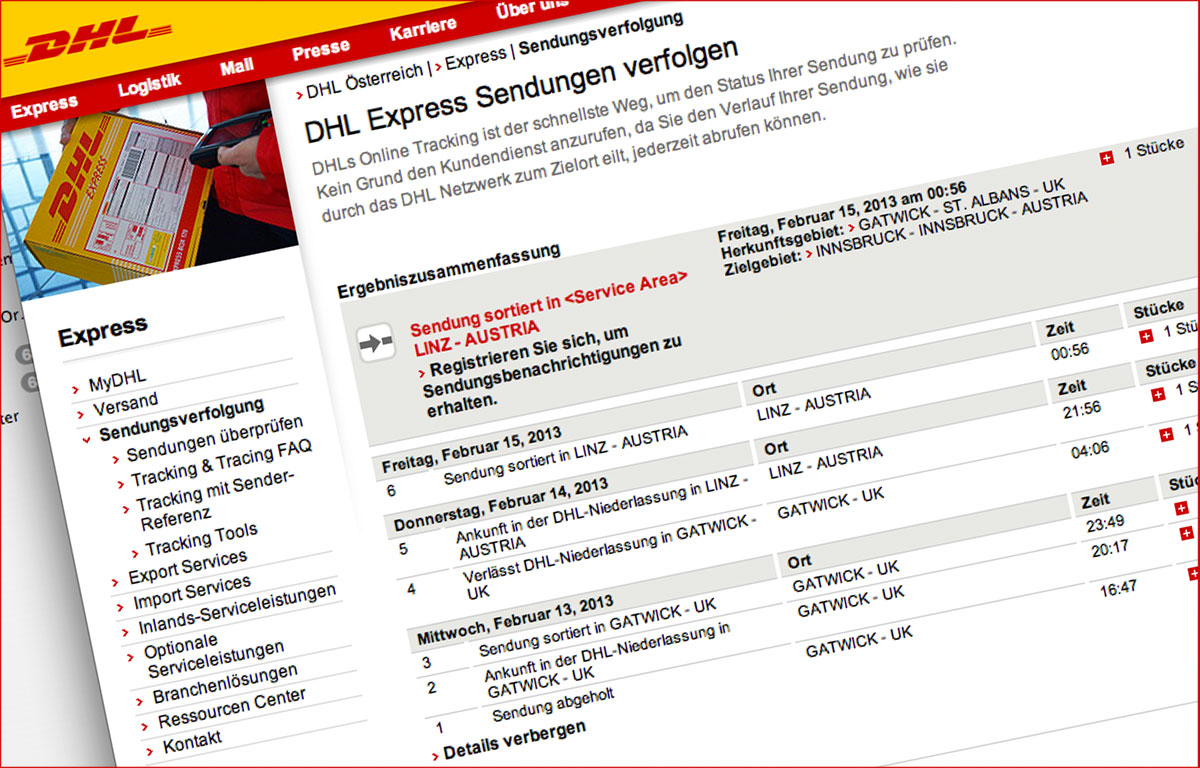Click the 'Donnerstag, Februar 14, 2013' date header
Viewport: 1200px width, 768px height.
(502, 505)
